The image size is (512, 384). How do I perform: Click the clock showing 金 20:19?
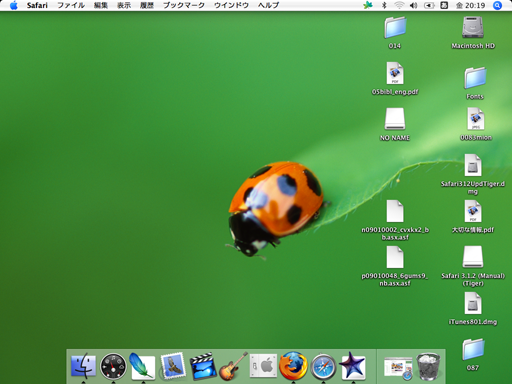click(x=471, y=5)
